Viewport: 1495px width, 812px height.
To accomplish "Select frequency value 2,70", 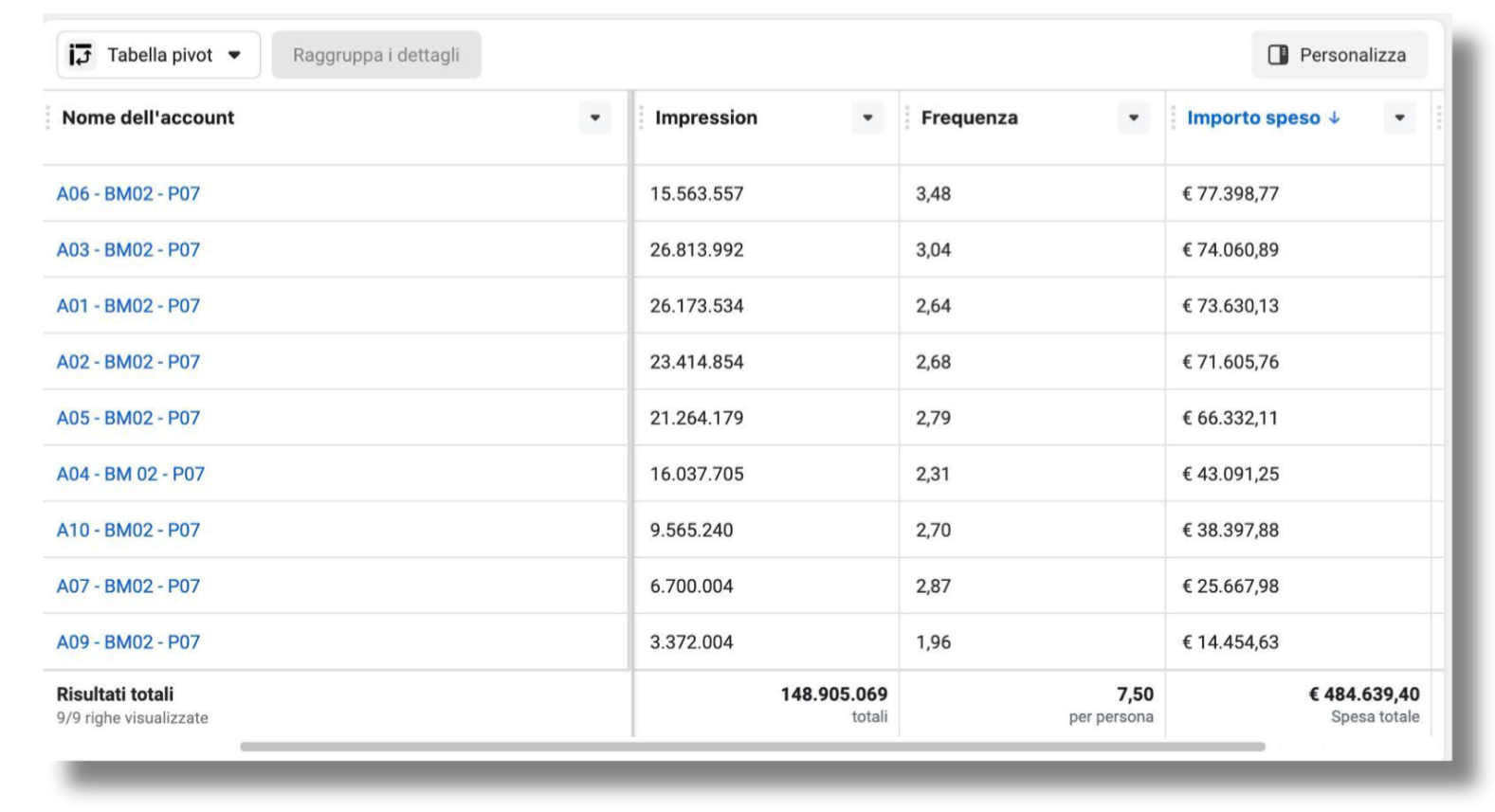I will point(933,529).
